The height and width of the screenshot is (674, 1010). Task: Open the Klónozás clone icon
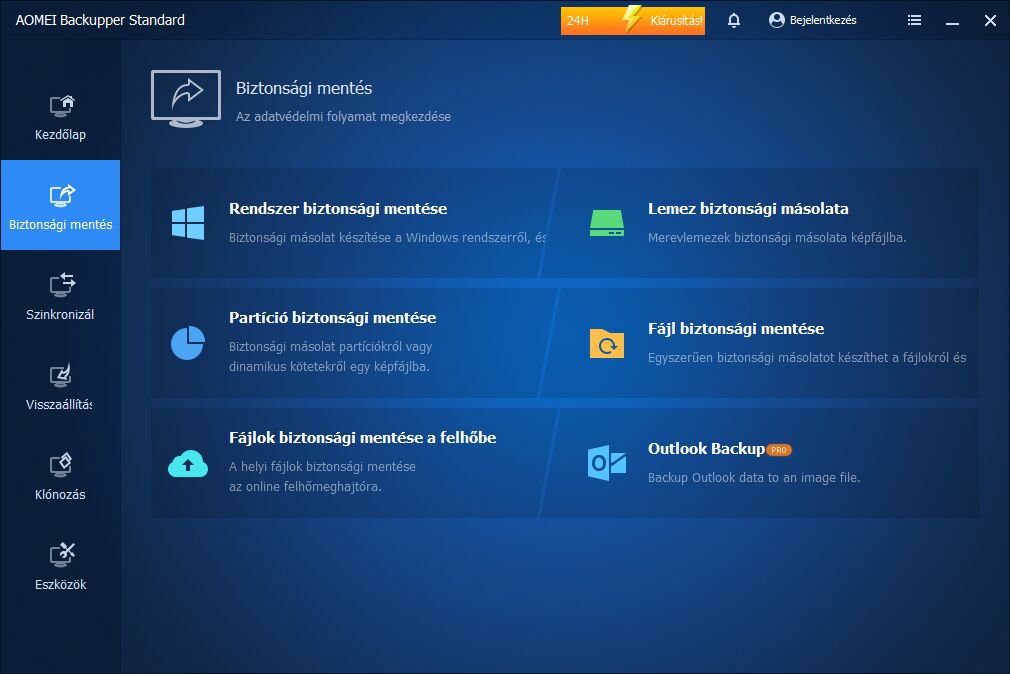61,465
